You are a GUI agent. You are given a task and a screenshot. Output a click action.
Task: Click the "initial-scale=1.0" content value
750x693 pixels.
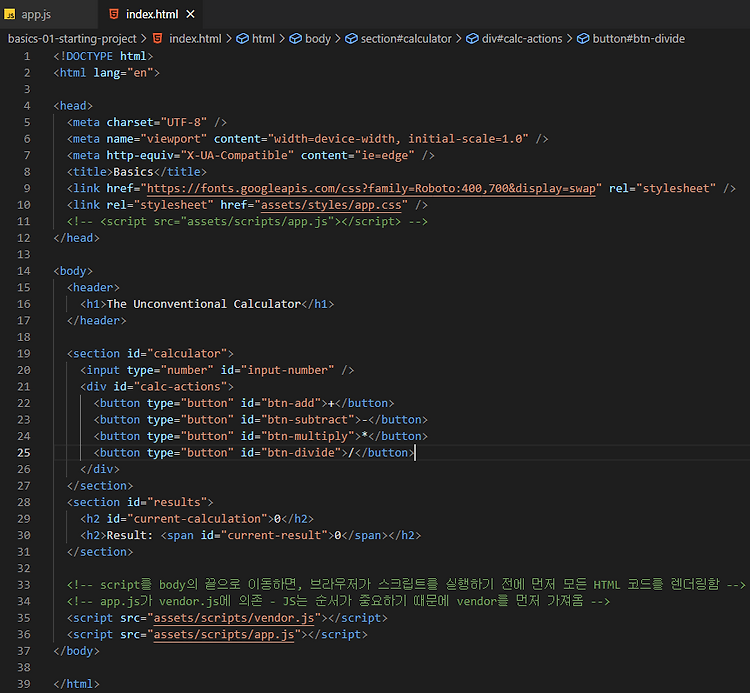(x=465, y=139)
